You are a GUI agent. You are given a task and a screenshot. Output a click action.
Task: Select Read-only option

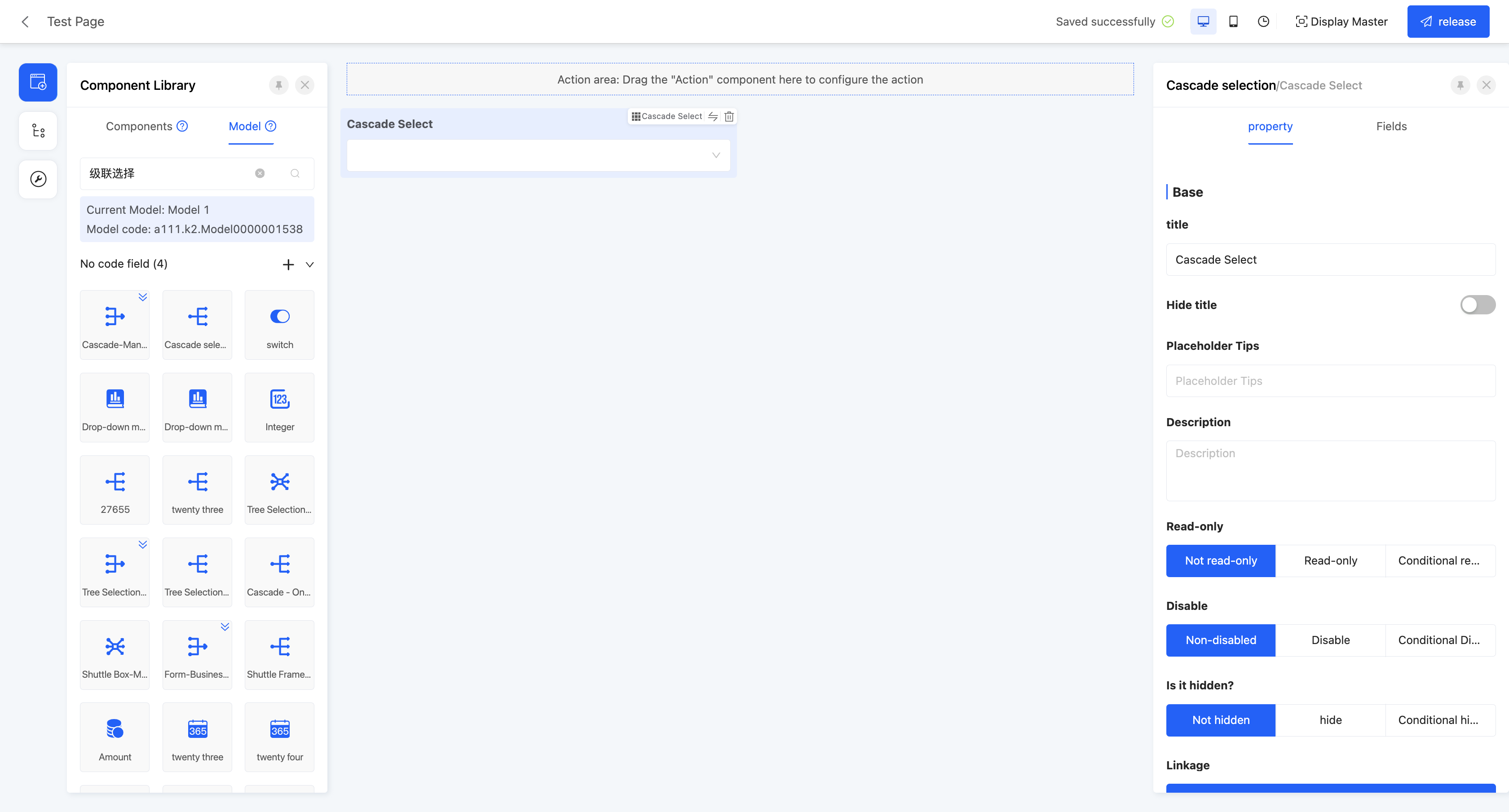(x=1330, y=560)
